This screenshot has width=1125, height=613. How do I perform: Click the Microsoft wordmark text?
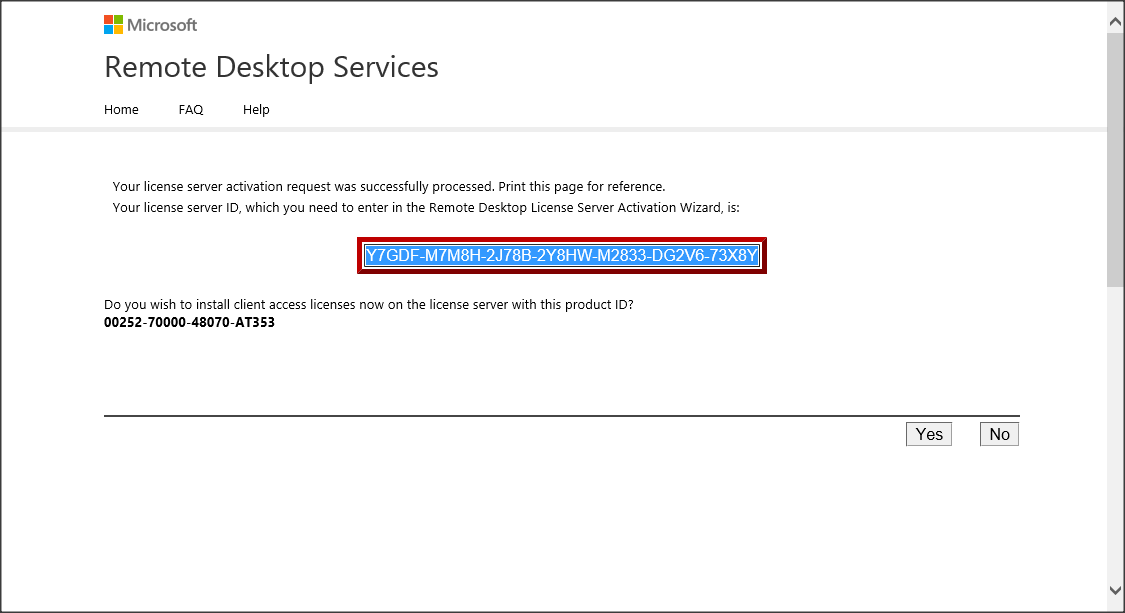162,25
